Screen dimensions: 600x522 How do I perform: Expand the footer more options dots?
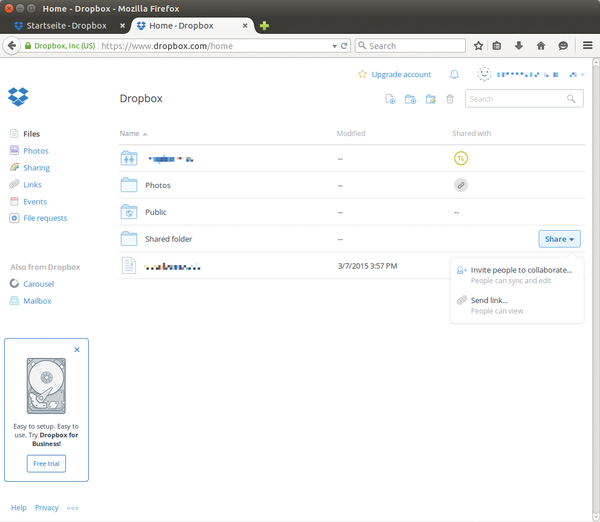point(72,508)
